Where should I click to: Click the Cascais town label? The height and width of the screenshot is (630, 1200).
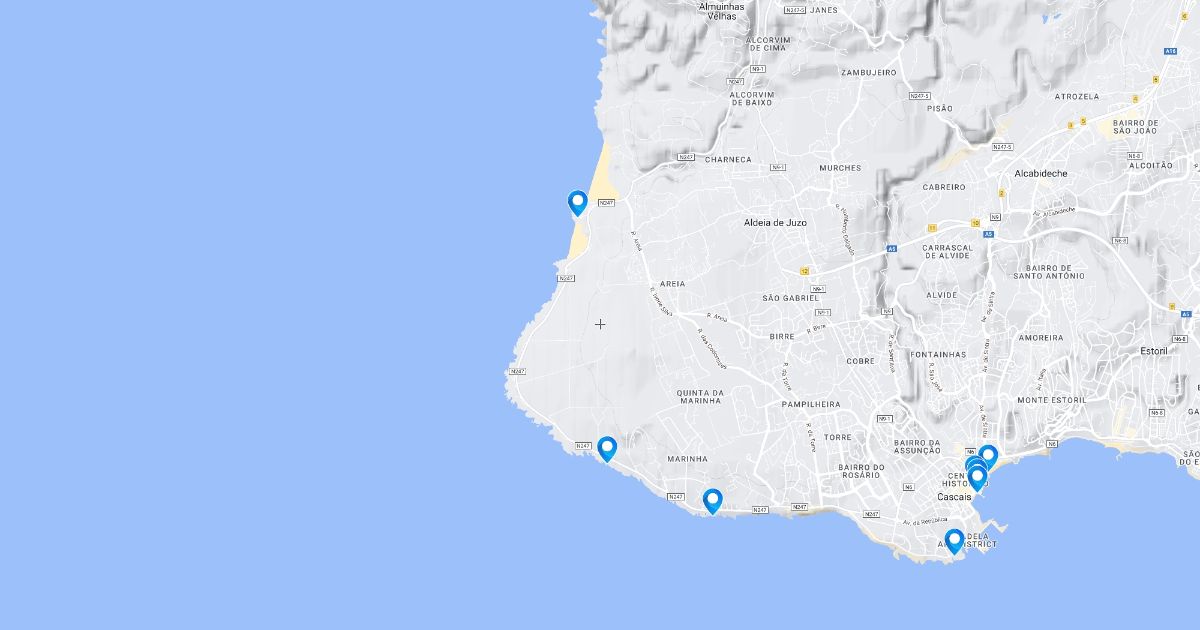(956, 497)
